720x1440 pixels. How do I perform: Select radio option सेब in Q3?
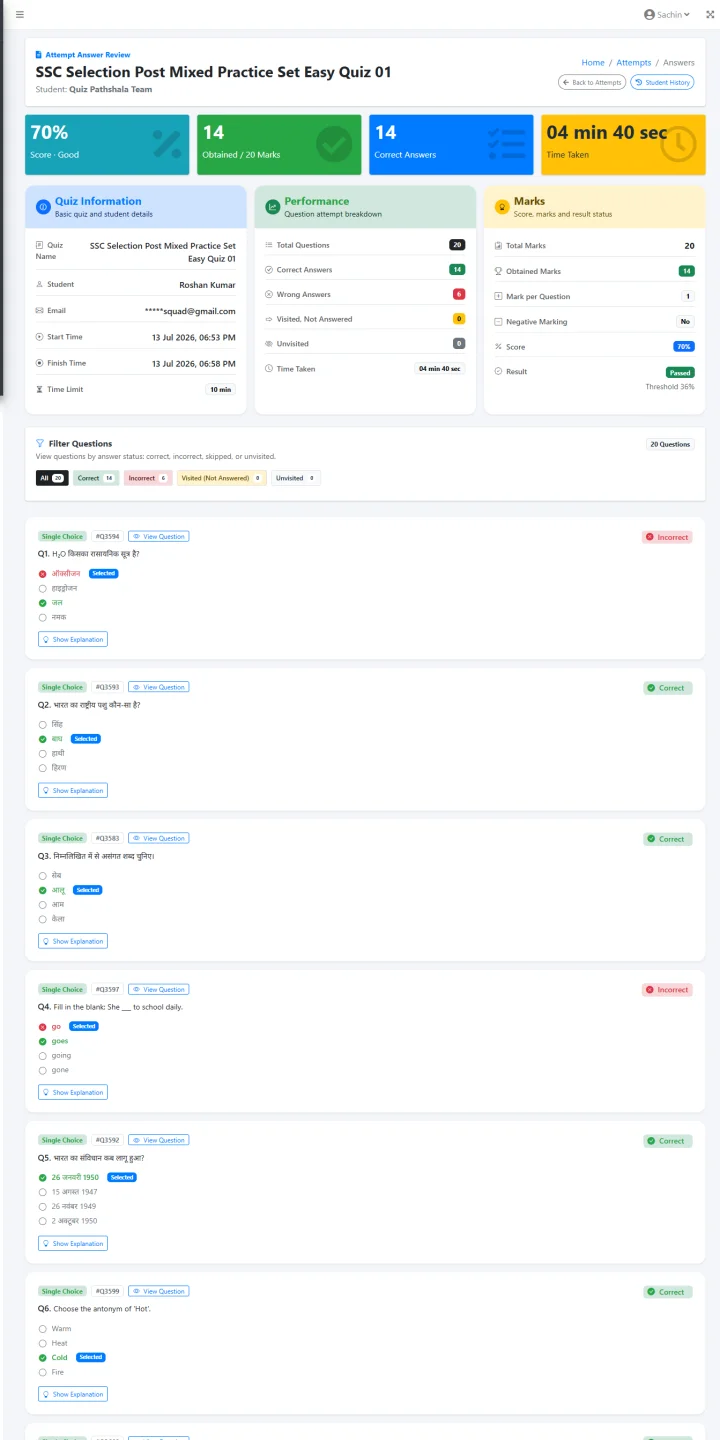(42, 875)
